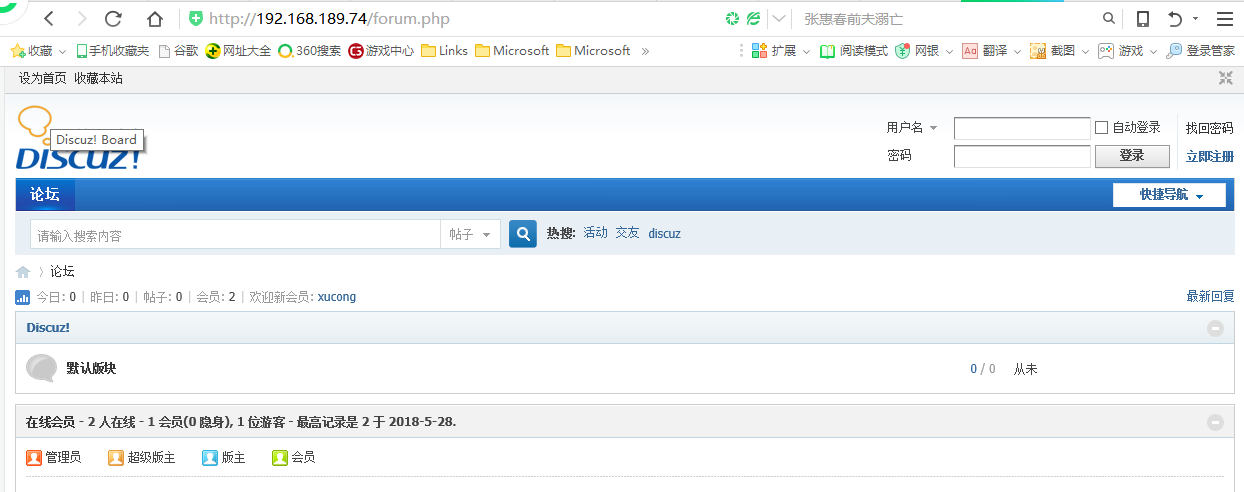Click the 登录 login button

point(1132,156)
